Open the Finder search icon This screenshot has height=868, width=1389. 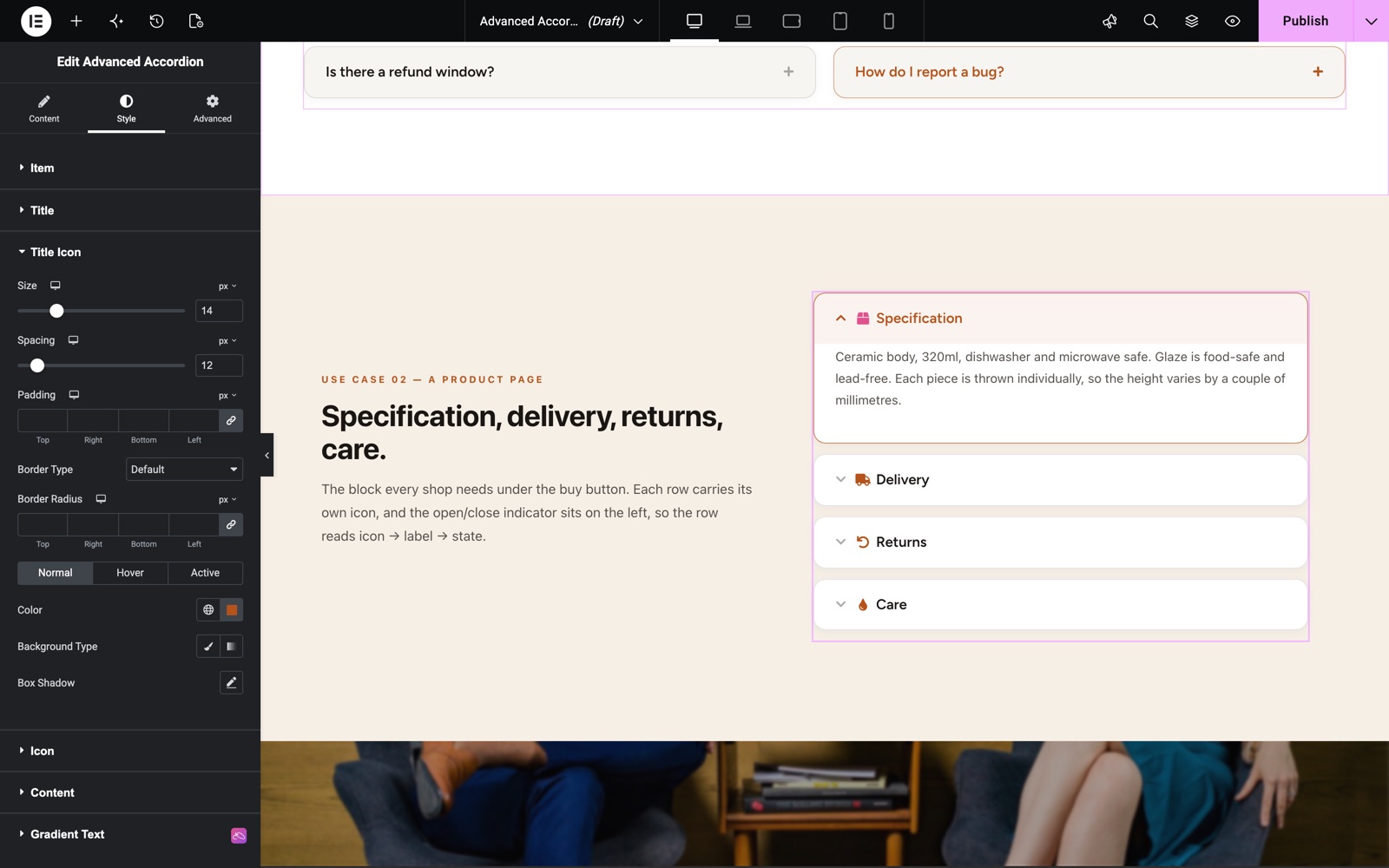(x=1150, y=21)
